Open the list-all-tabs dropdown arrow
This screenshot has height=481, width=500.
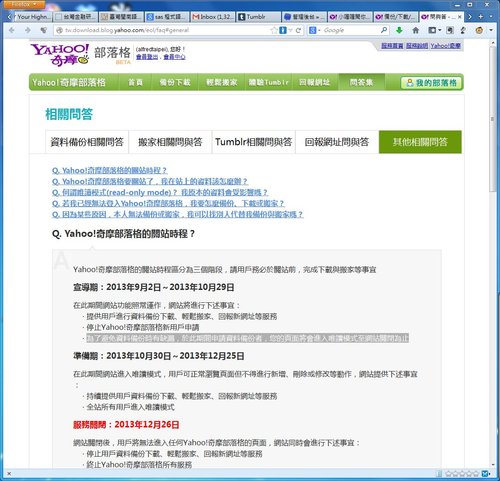[491, 16]
